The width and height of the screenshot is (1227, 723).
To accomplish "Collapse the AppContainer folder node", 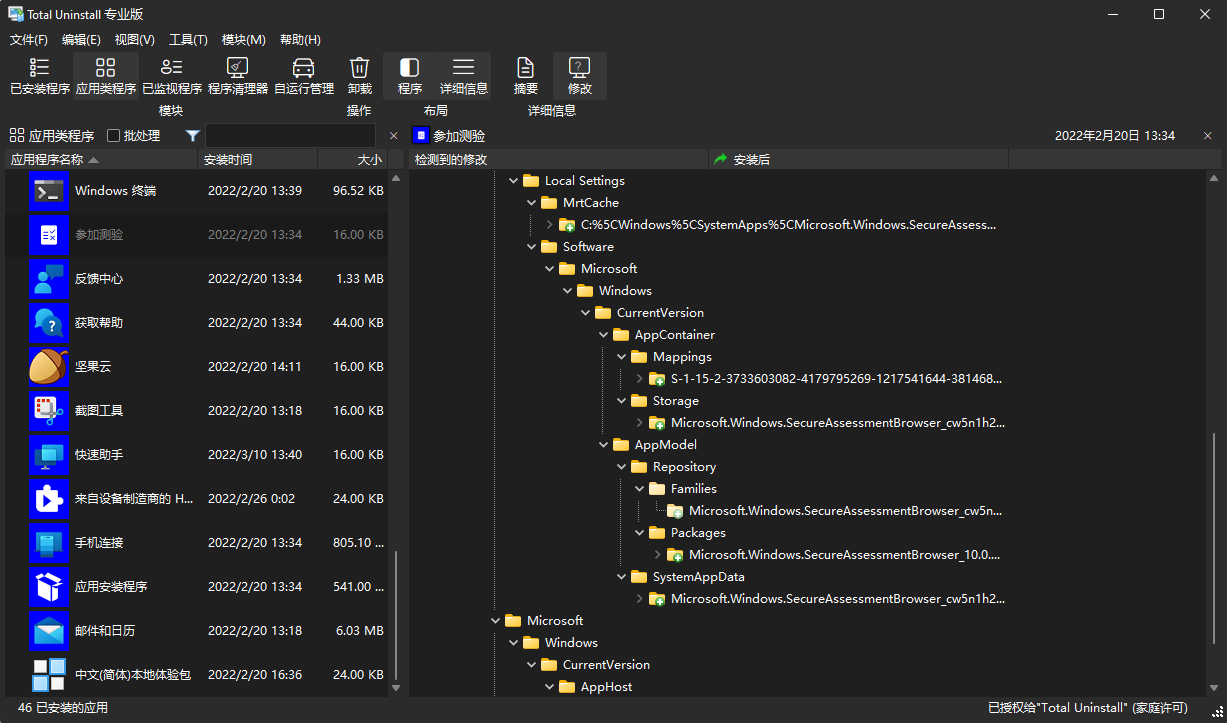I will [x=604, y=335].
